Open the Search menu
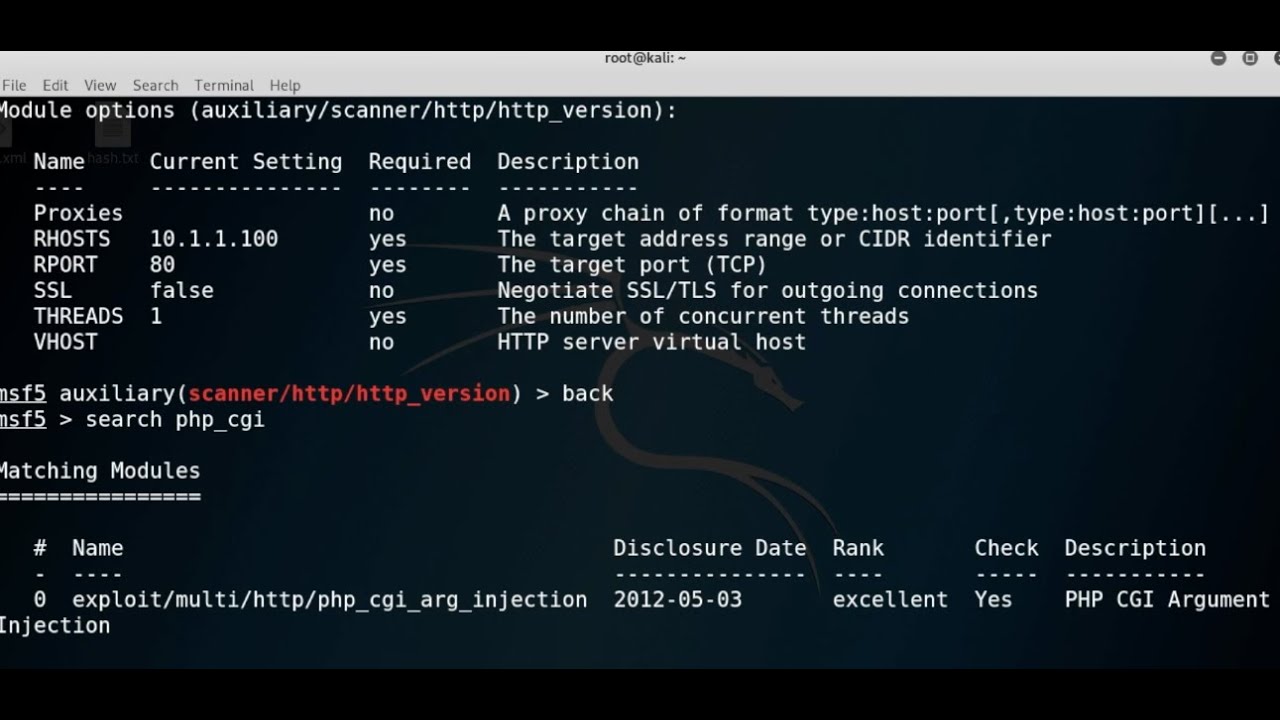 coord(155,86)
